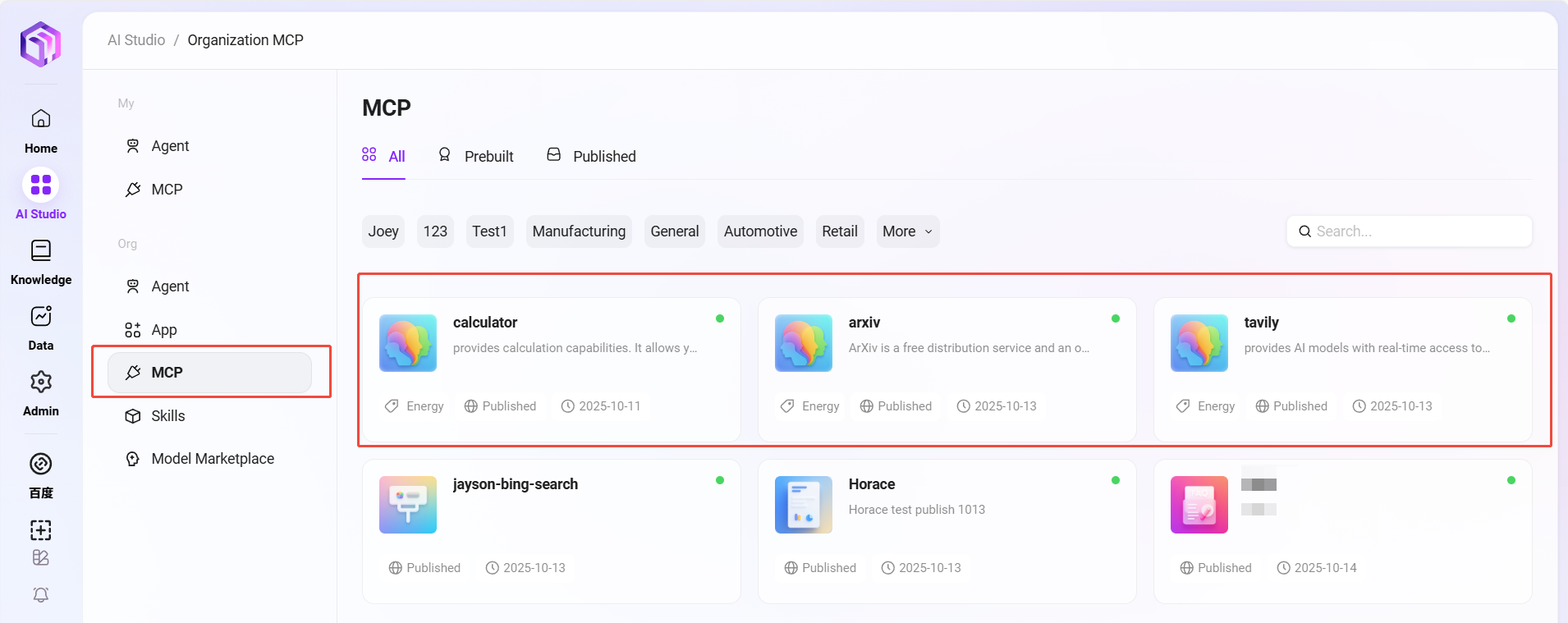Click the notification bell icon

[40, 594]
